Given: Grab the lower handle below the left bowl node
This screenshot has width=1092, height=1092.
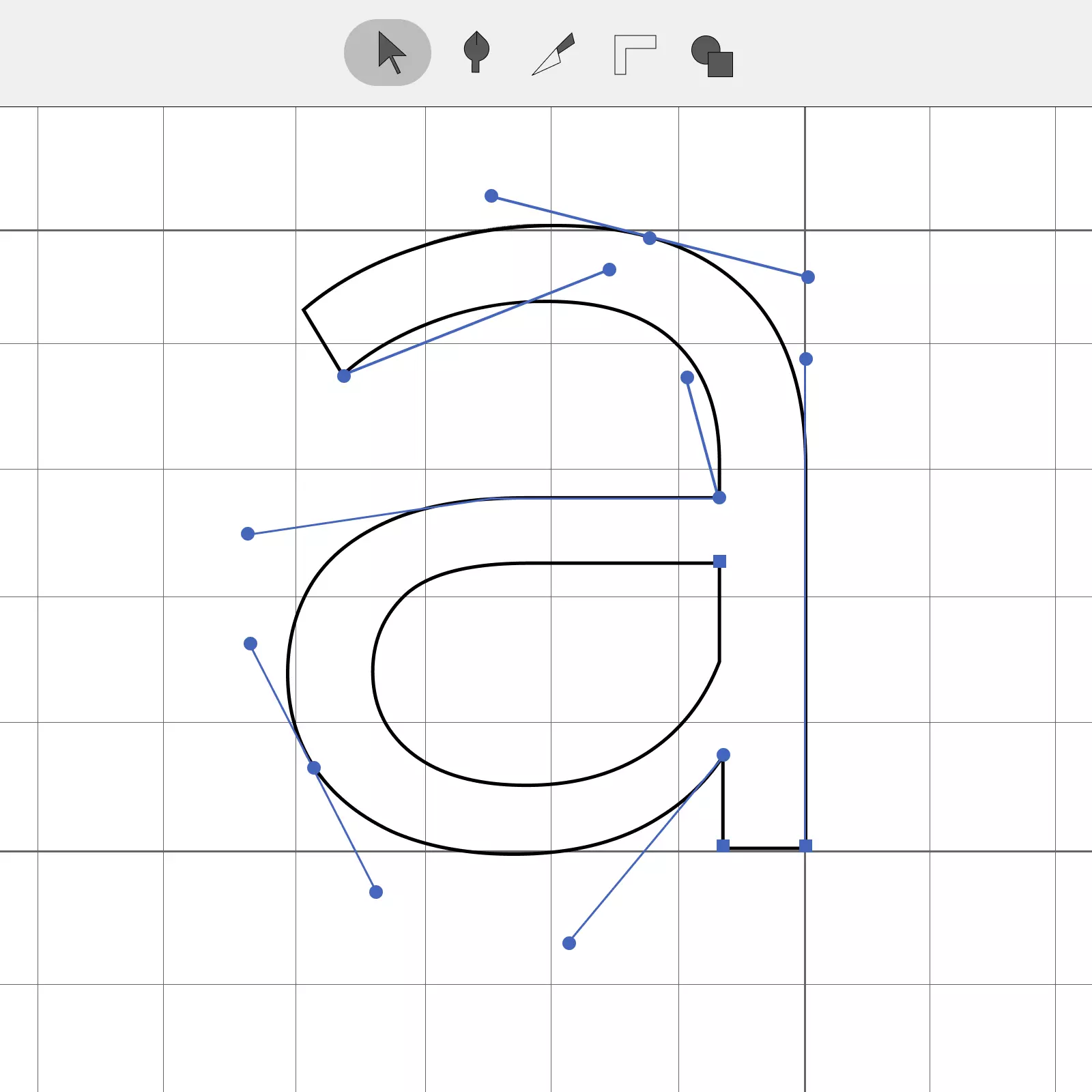Looking at the screenshot, I should click(376, 892).
